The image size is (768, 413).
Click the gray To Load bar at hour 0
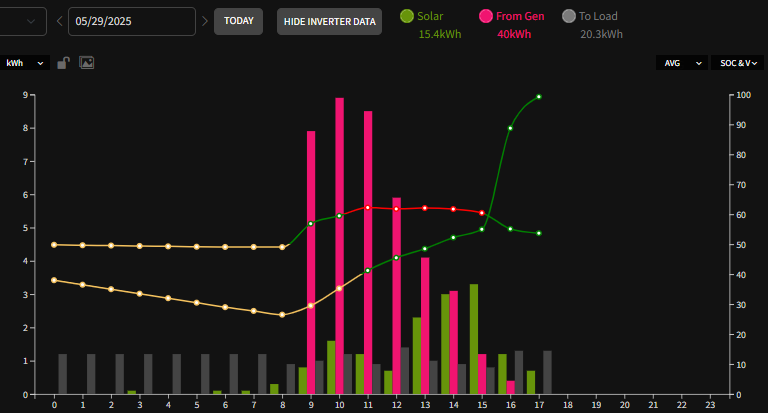(63, 374)
